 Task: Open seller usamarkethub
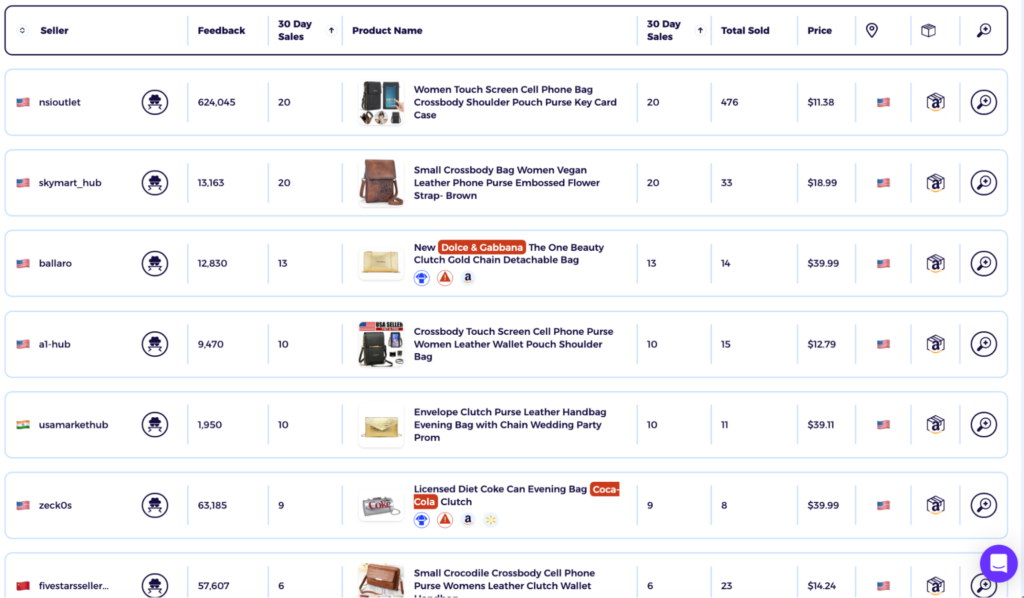click(73, 424)
